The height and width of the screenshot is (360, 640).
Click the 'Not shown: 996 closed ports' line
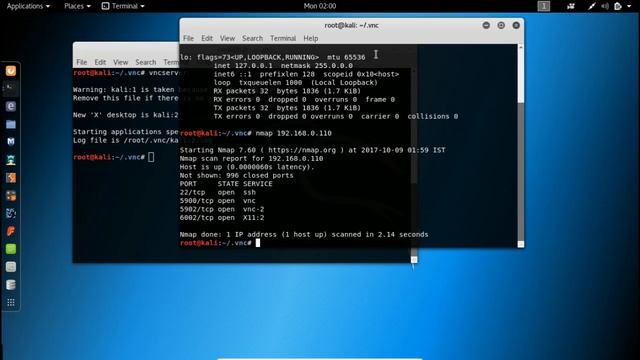pos(236,176)
